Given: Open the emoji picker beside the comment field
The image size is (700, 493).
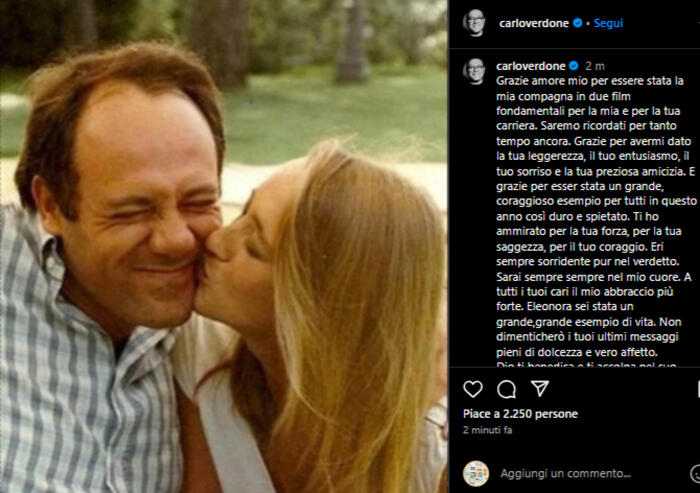Looking at the screenshot, I should click(696, 473).
